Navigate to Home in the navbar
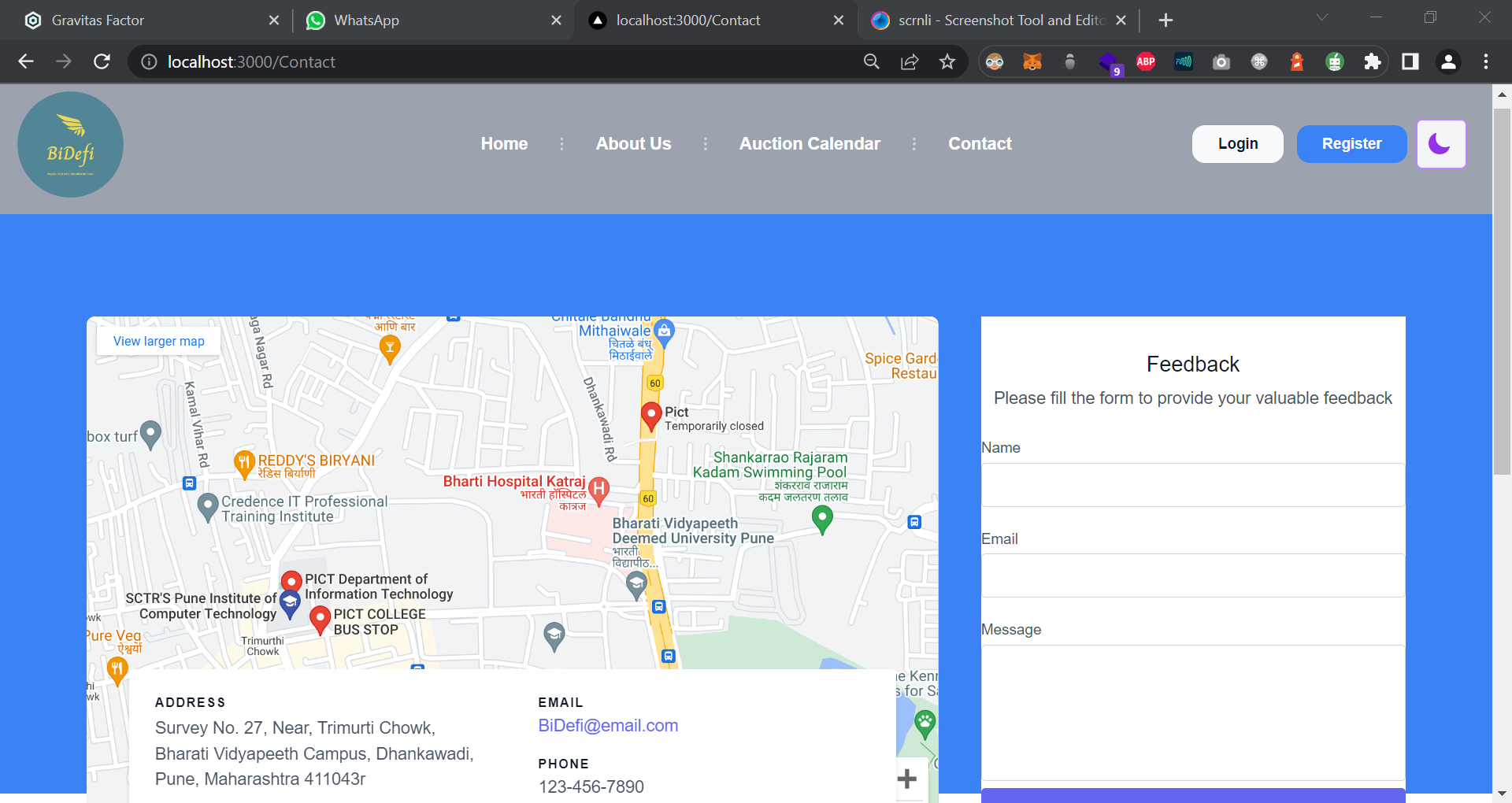The width and height of the screenshot is (1512, 803). coord(504,144)
